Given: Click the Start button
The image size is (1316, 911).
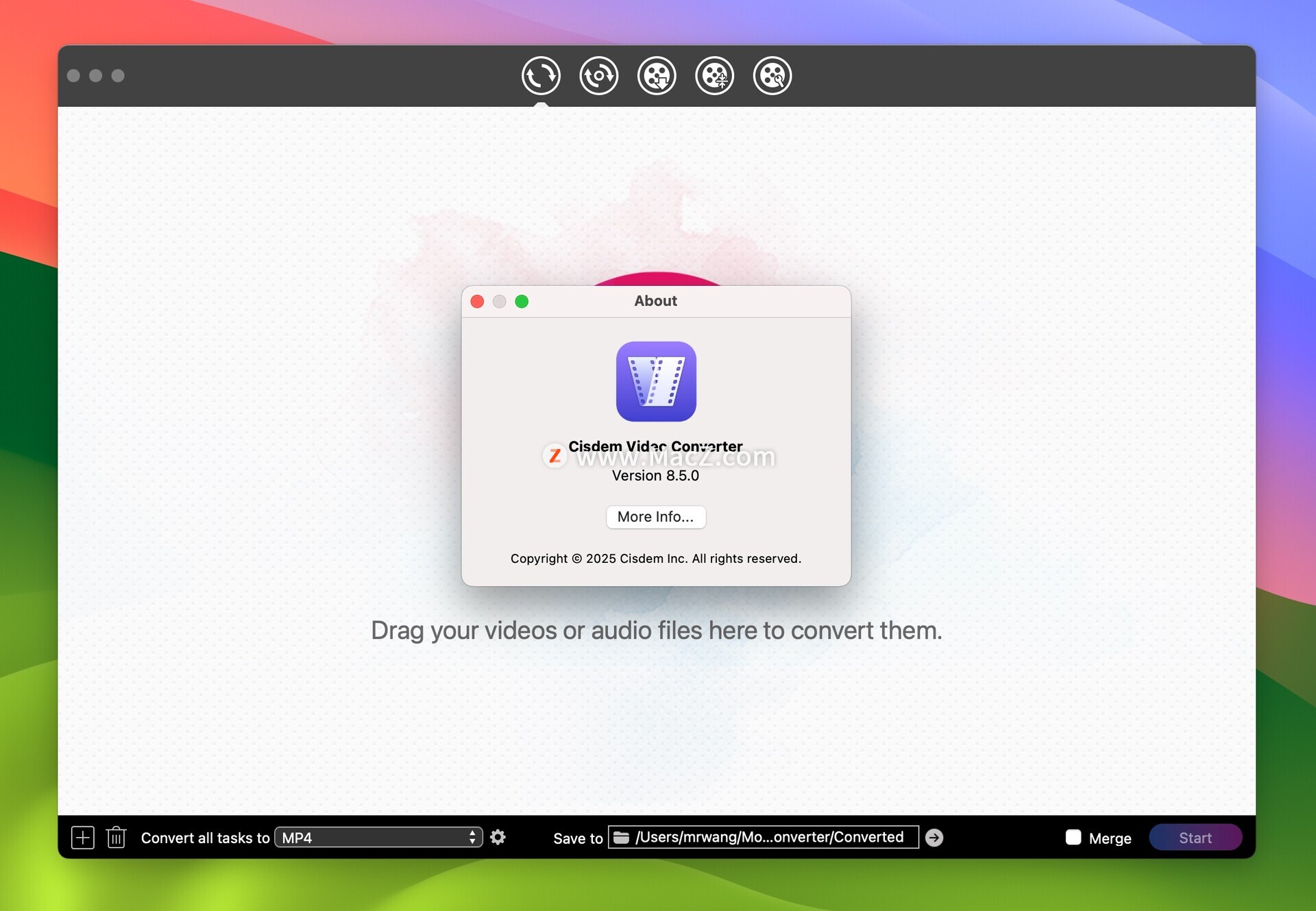Looking at the screenshot, I should point(1195,837).
